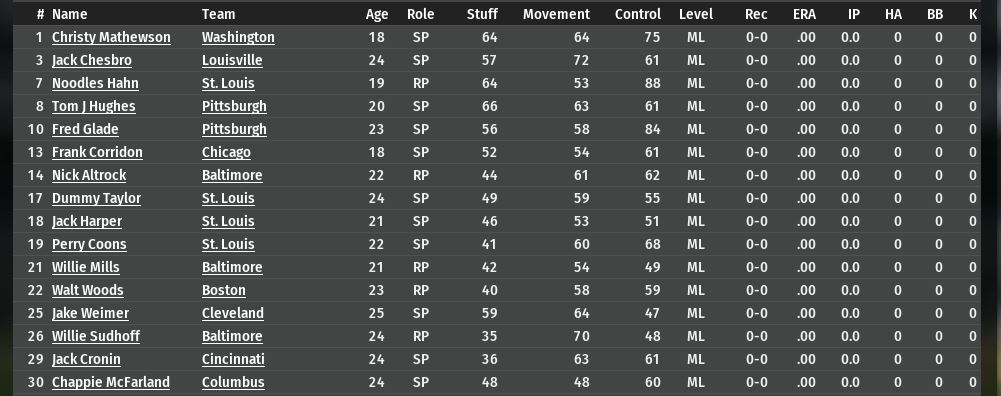The height and width of the screenshot is (396, 1001).
Task: Open Louisville team page
Action: 232,60
